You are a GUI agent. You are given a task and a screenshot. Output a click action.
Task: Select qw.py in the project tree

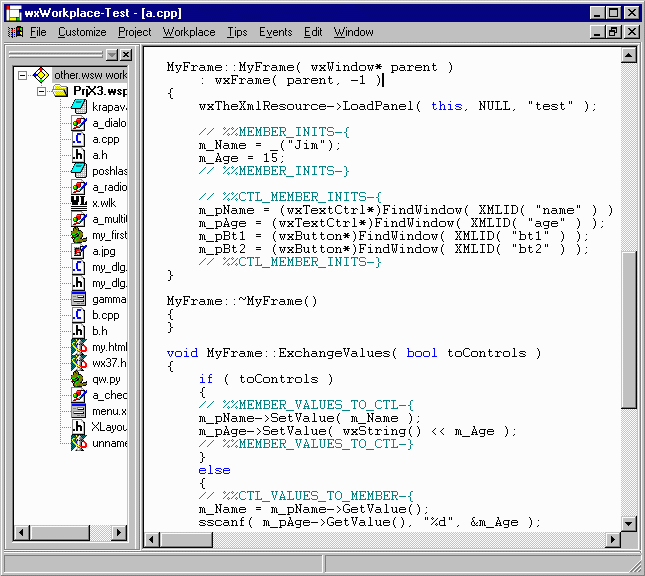click(x=106, y=379)
